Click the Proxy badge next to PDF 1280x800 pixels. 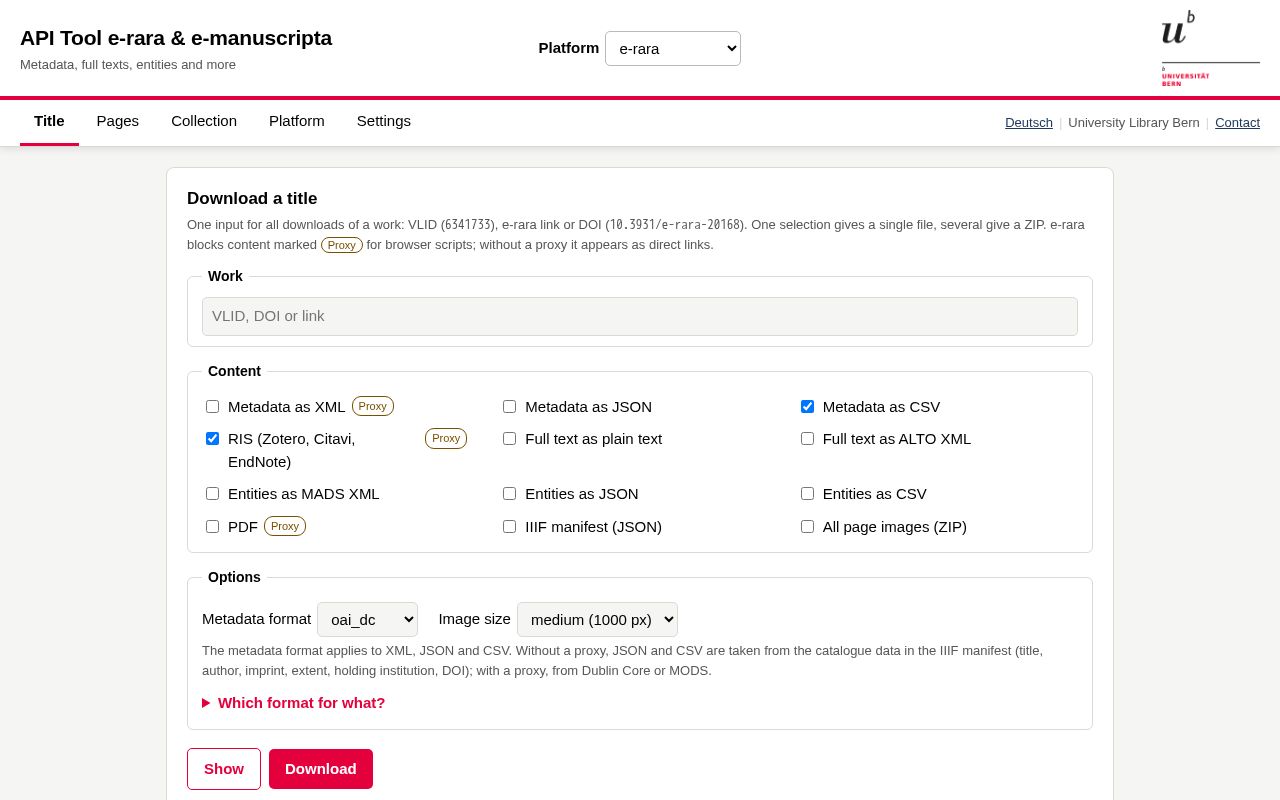coord(285,526)
